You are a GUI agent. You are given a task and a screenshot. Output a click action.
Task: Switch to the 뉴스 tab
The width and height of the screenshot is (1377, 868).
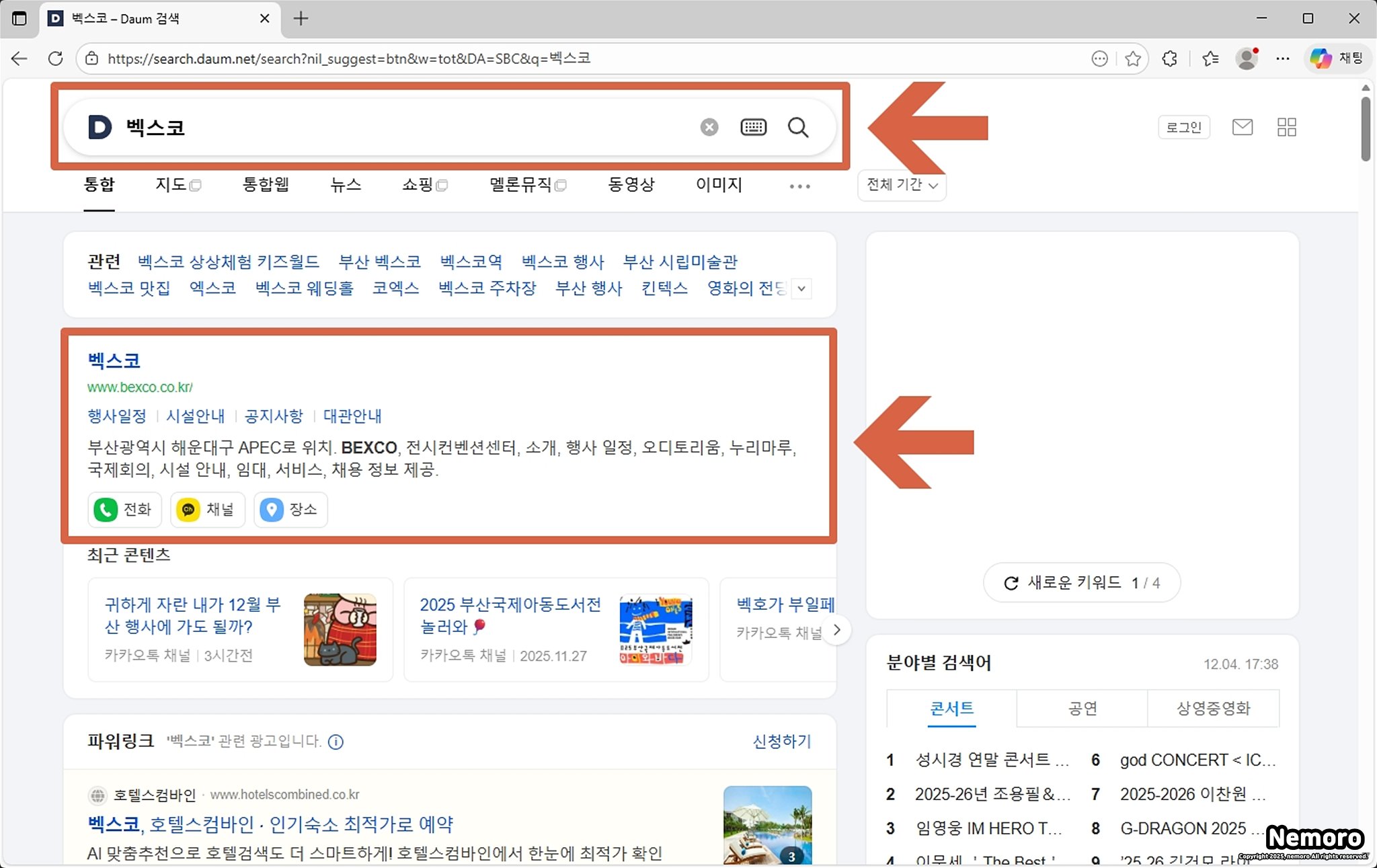346,185
